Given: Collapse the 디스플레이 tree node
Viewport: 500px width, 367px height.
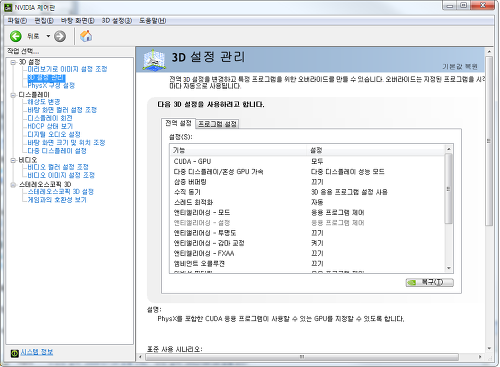Looking at the screenshot, I should (x=13, y=95).
